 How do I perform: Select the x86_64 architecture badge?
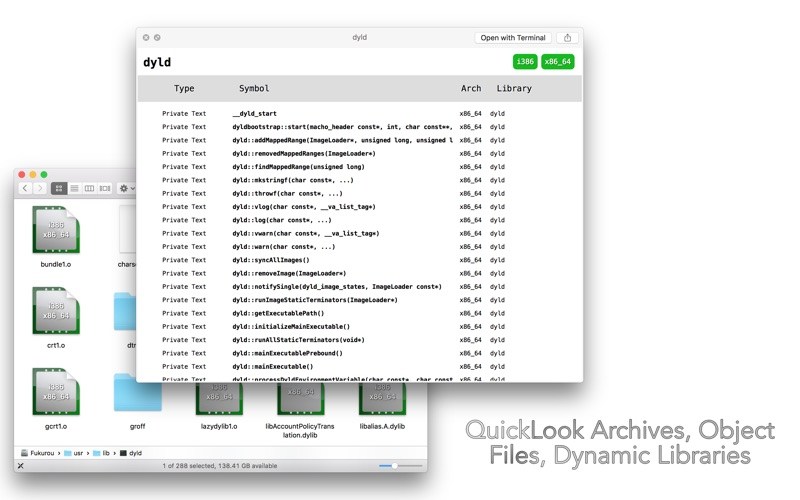click(x=558, y=62)
